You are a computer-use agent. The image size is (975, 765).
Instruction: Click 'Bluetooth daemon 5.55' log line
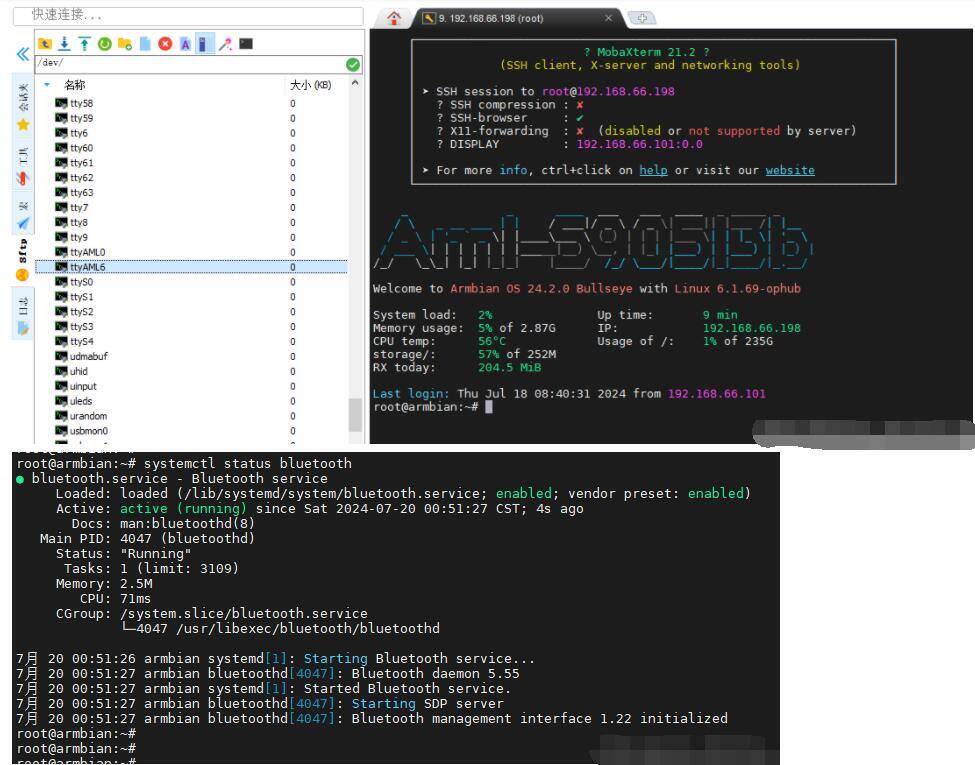point(435,674)
